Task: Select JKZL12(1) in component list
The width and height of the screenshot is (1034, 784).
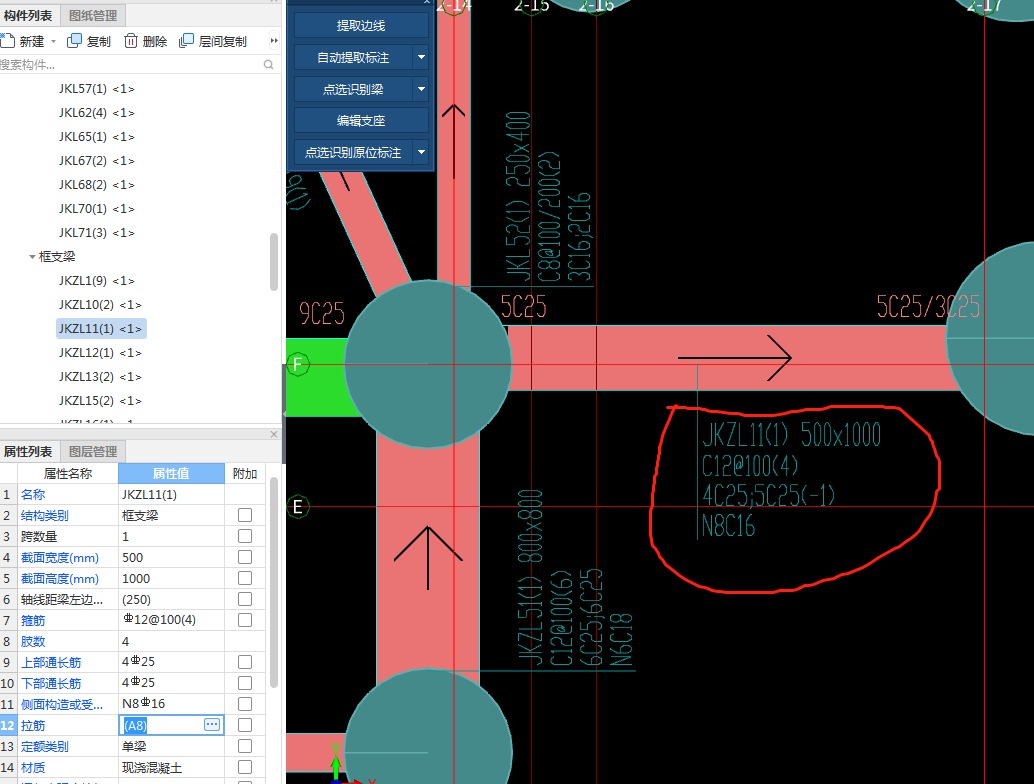Action: pyautogui.click(x=100, y=353)
